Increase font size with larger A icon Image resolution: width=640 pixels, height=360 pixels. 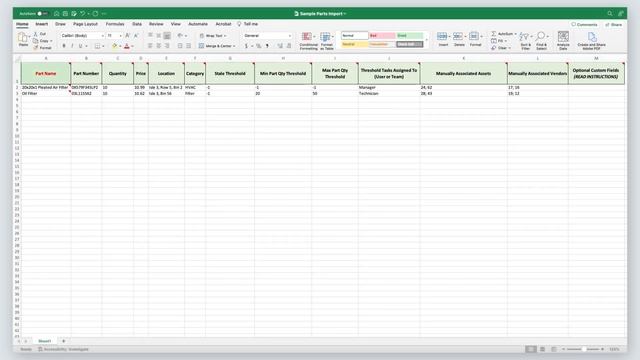[x=128, y=36]
